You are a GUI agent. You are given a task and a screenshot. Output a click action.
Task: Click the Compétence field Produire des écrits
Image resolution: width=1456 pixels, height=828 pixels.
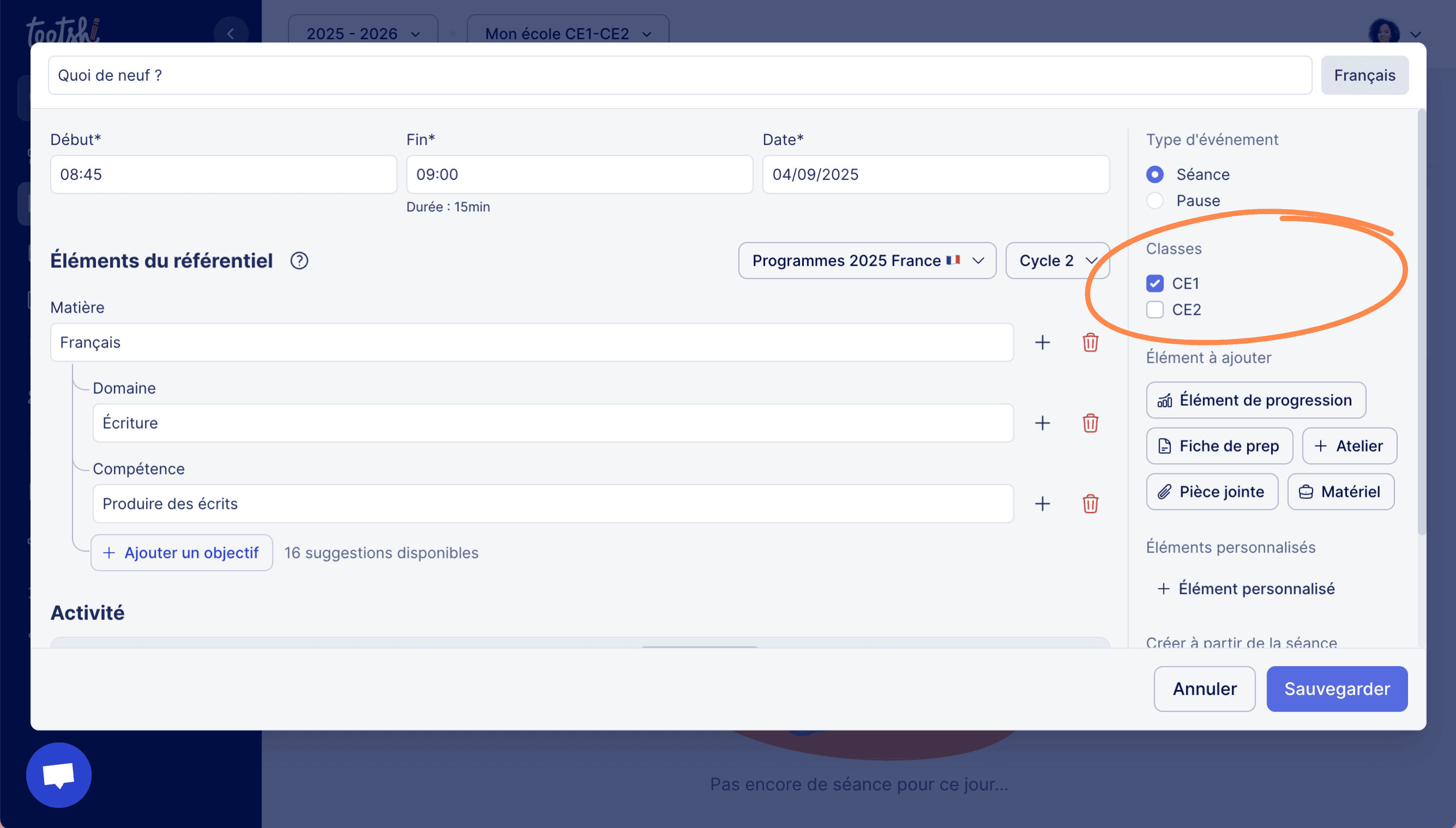click(553, 504)
